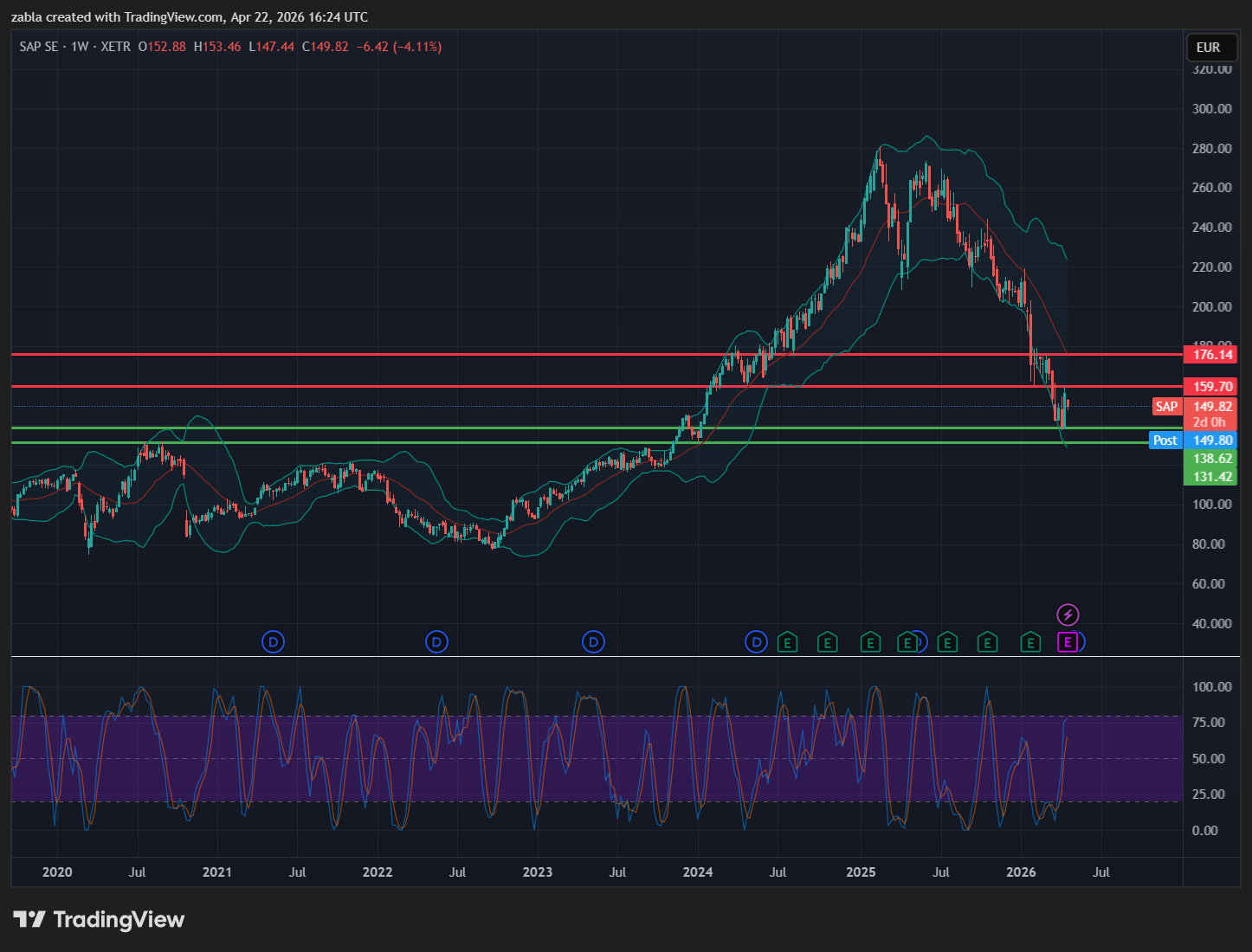Click the dividend D marker in 2021
This screenshot has width=1252, height=952.
click(273, 642)
